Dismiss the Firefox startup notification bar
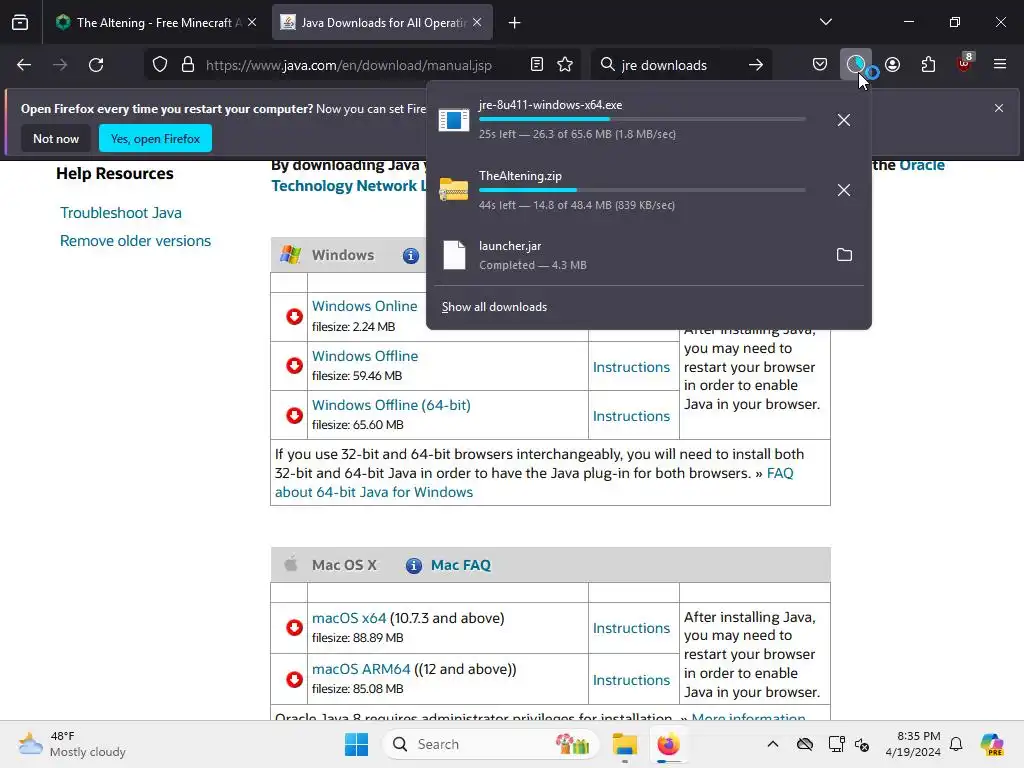 [x=999, y=108]
